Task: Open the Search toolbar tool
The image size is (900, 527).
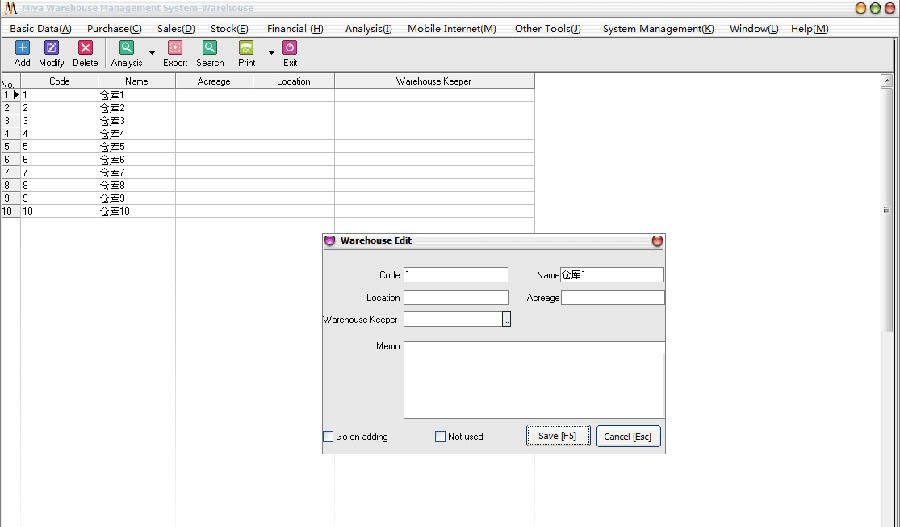Action: 210,48
